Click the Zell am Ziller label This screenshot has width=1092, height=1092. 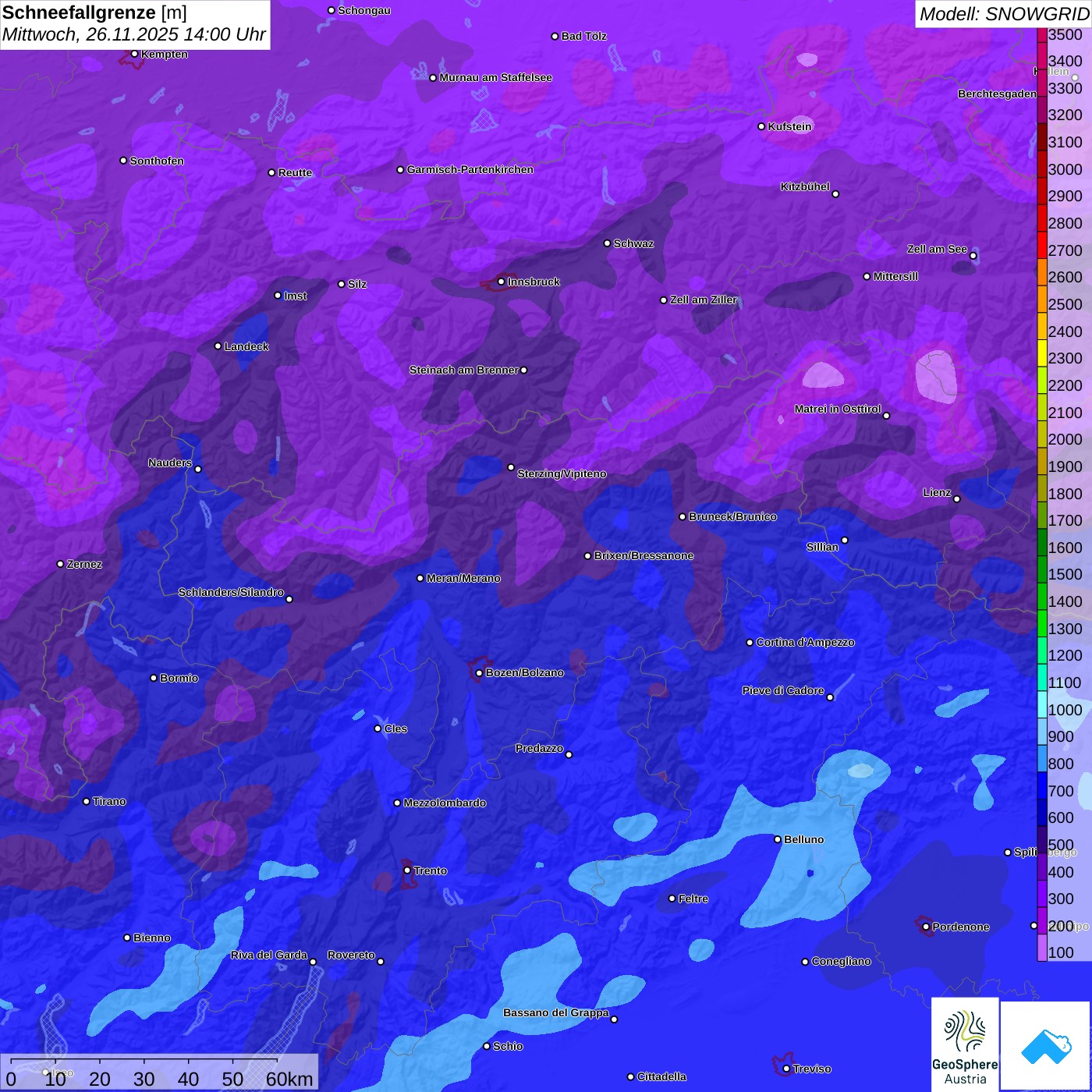point(704,300)
